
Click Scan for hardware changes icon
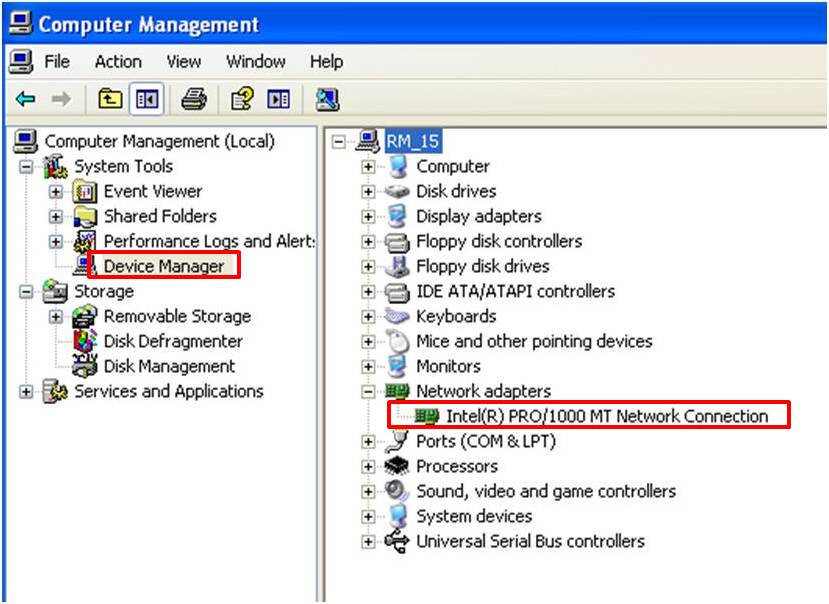(x=327, y=99)
